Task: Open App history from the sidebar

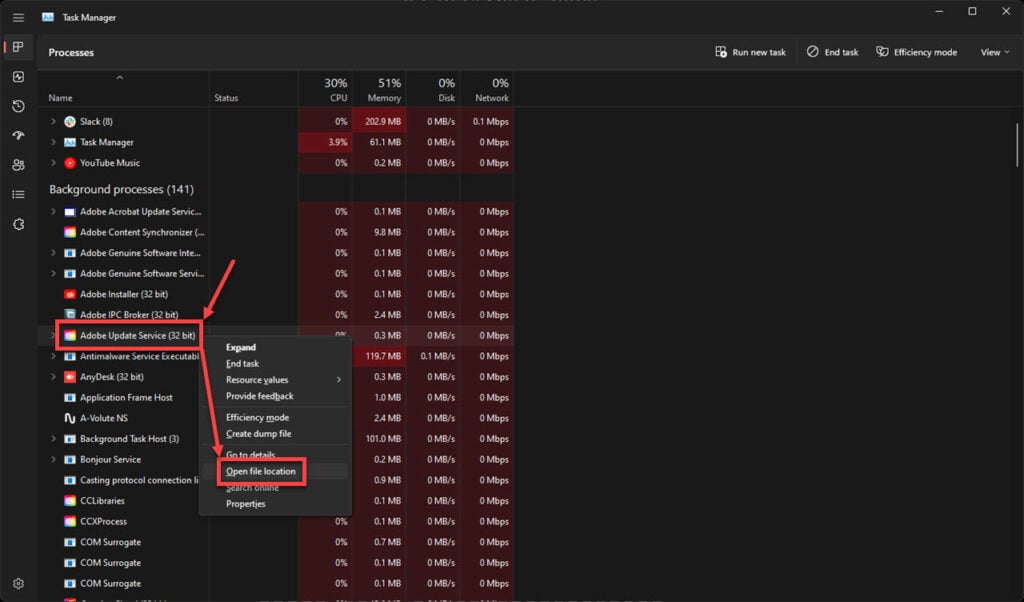Action: pos(18,106)
